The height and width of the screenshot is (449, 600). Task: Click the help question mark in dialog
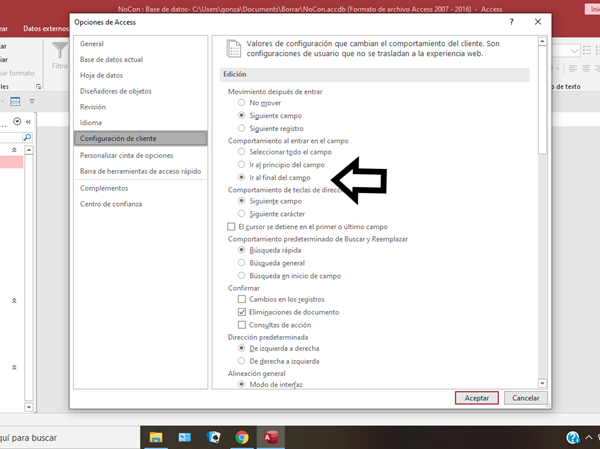(512, 22)
